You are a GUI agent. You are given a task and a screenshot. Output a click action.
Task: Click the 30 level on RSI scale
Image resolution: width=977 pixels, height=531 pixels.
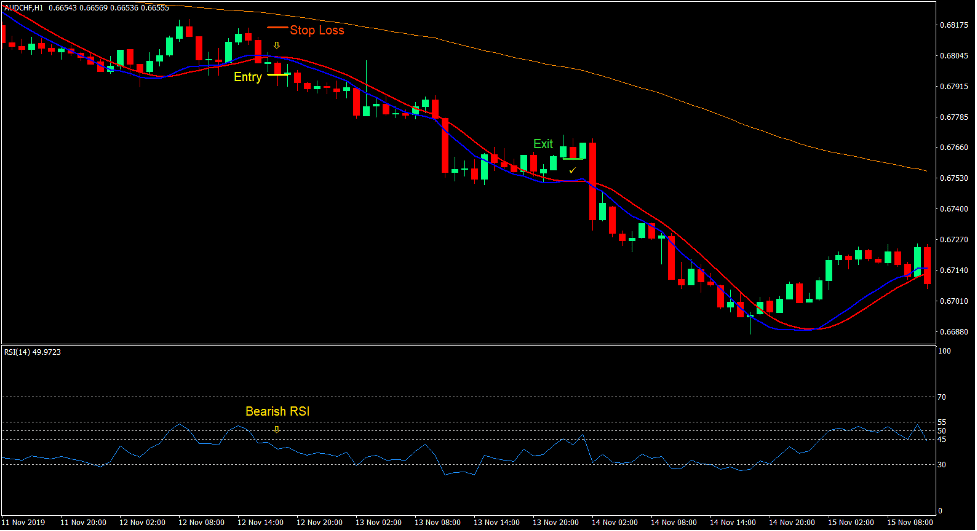(943, 465)
